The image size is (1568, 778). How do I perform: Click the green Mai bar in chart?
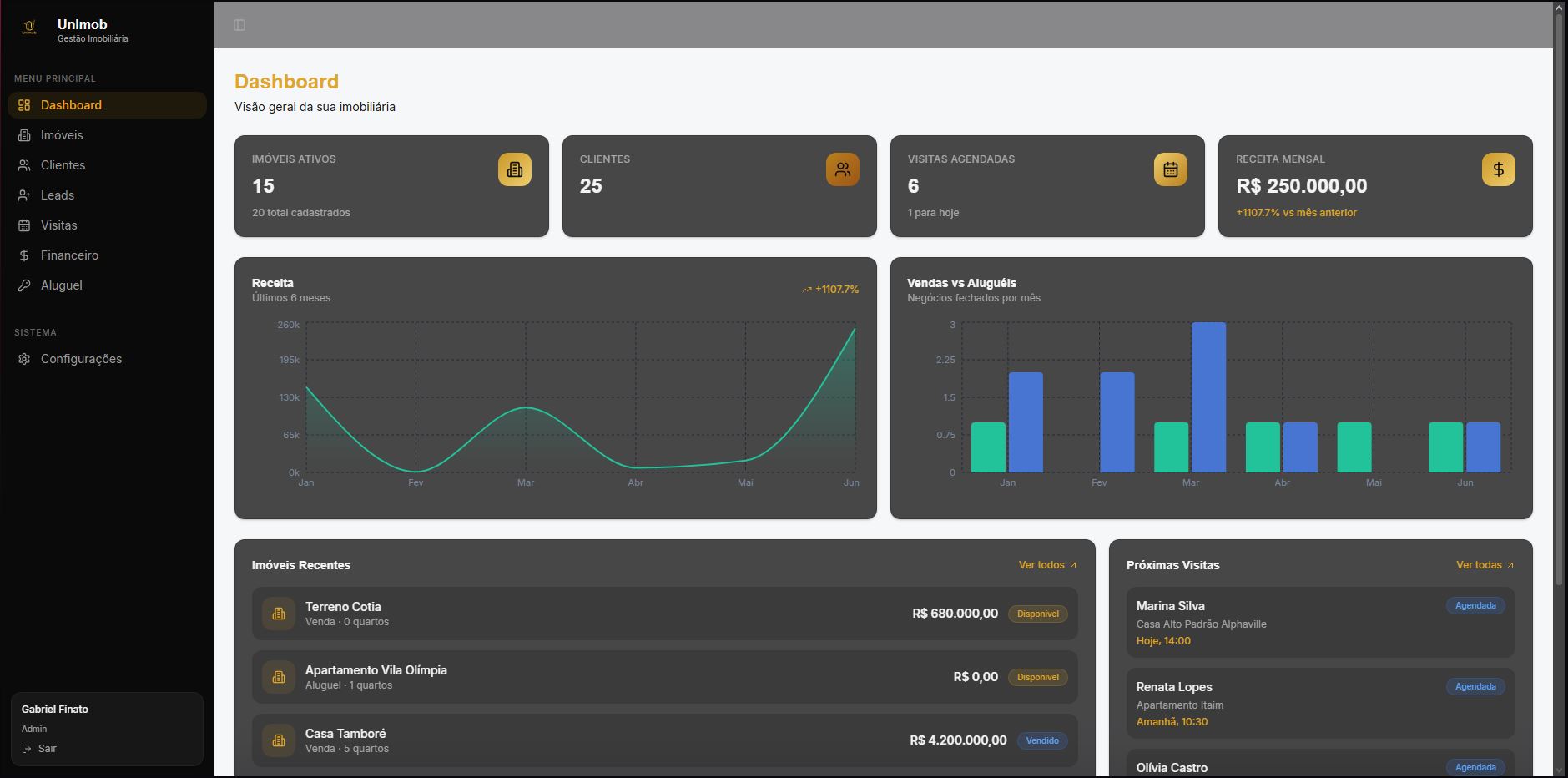1354,447
